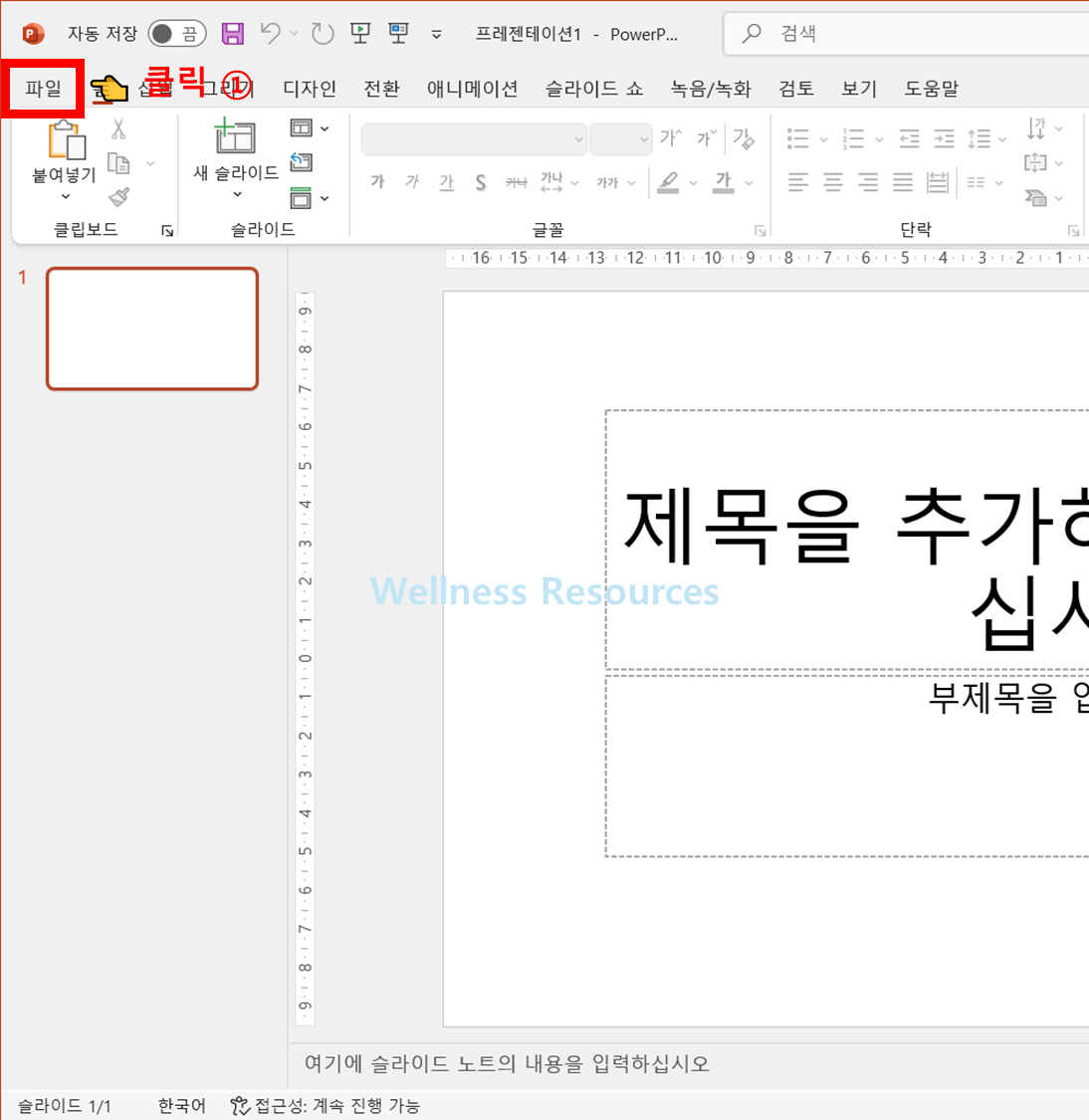The height and width of the screenshot is (1120, 1089).
Task: Align text left in 단락 group
Action: coord(797,183)
